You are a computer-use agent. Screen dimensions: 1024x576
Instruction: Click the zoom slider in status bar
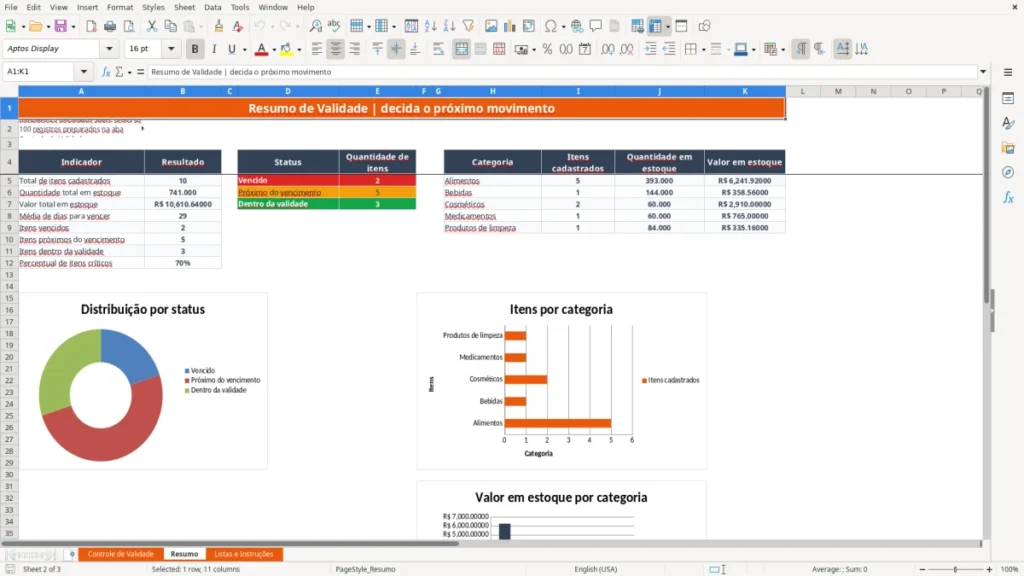[x=955, y=569]
